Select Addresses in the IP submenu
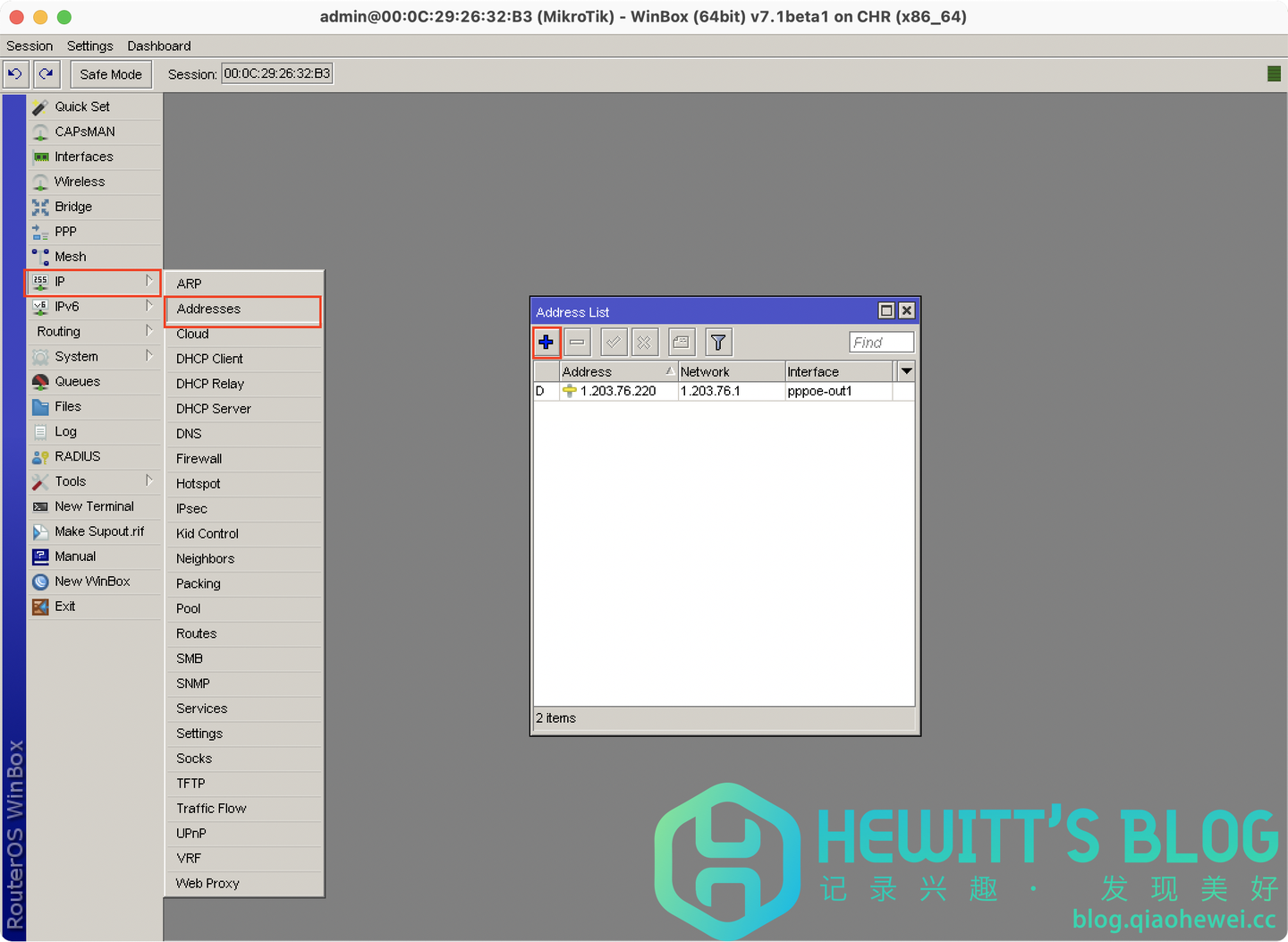 coord(243,309)
